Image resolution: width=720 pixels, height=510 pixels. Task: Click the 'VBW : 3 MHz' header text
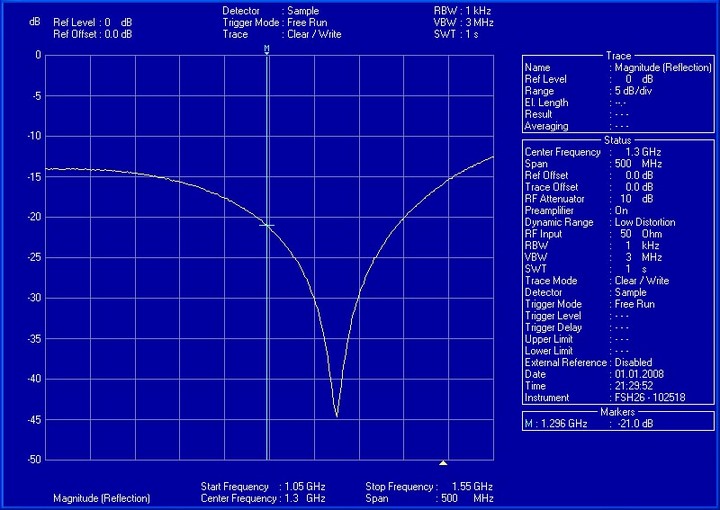[x=463, y=22]
